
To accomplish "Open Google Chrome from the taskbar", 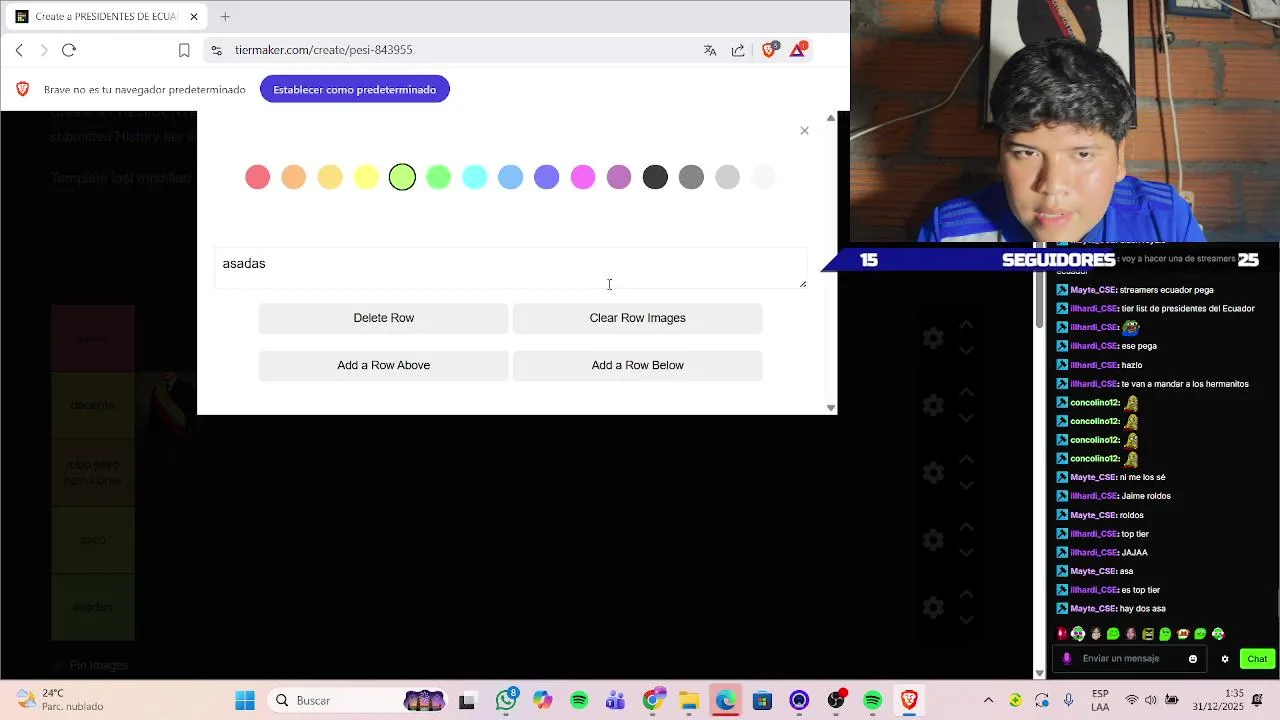I will 653,700.
